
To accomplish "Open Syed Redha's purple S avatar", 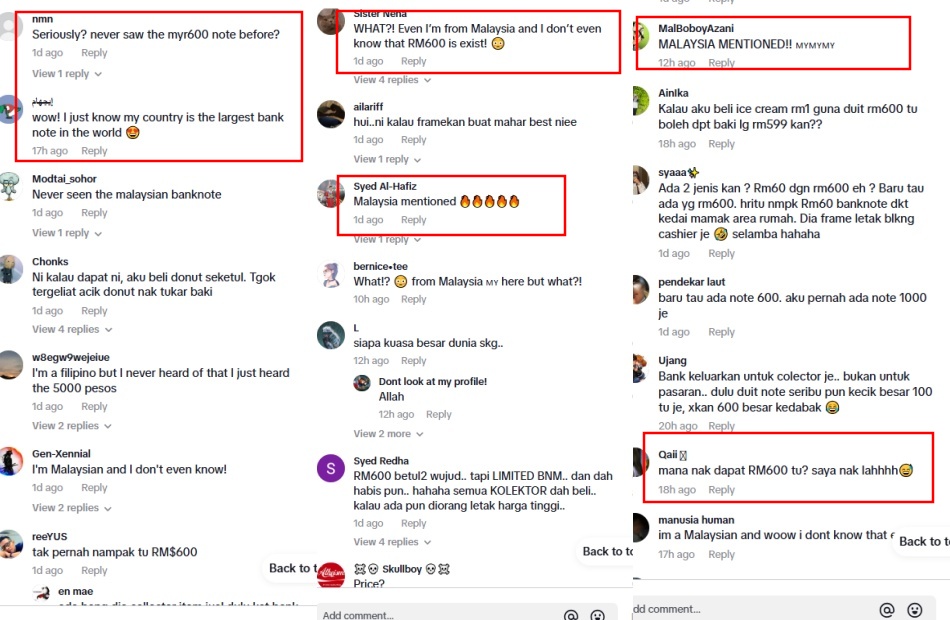I will click(331, 468).
